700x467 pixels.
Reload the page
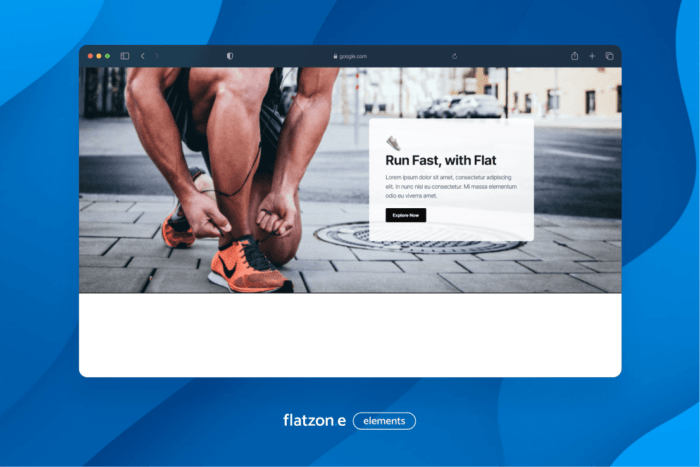[455, 56]
